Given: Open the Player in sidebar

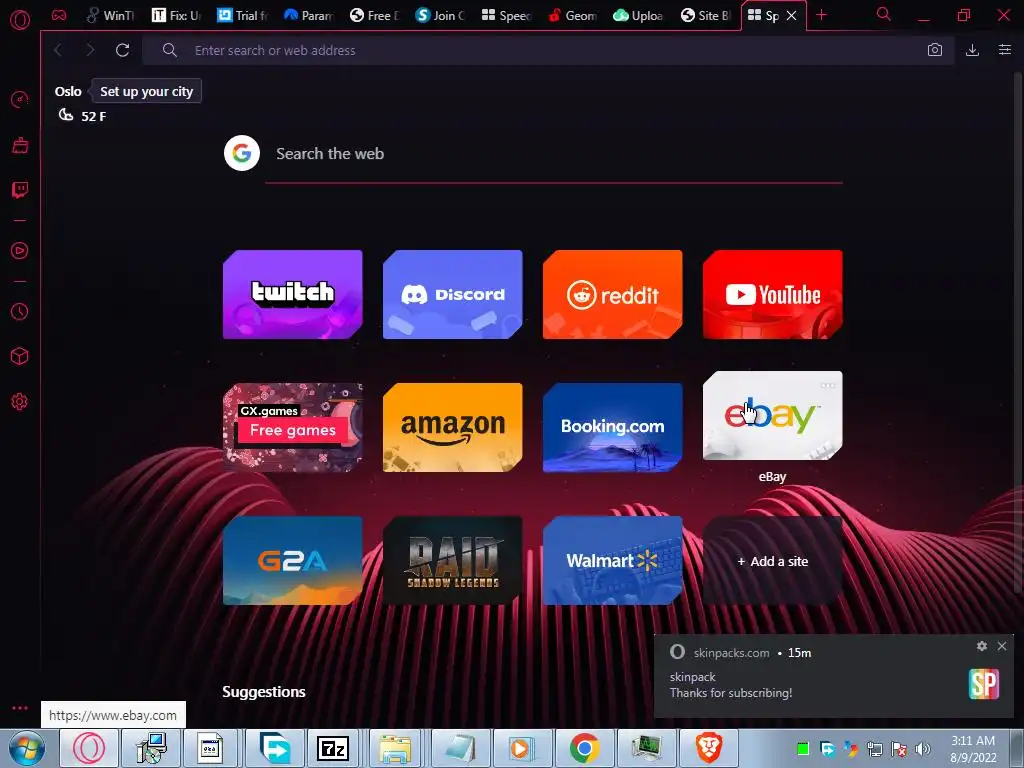Looking at the screenshot, I should pyautogui.click(x=20, y=251).
